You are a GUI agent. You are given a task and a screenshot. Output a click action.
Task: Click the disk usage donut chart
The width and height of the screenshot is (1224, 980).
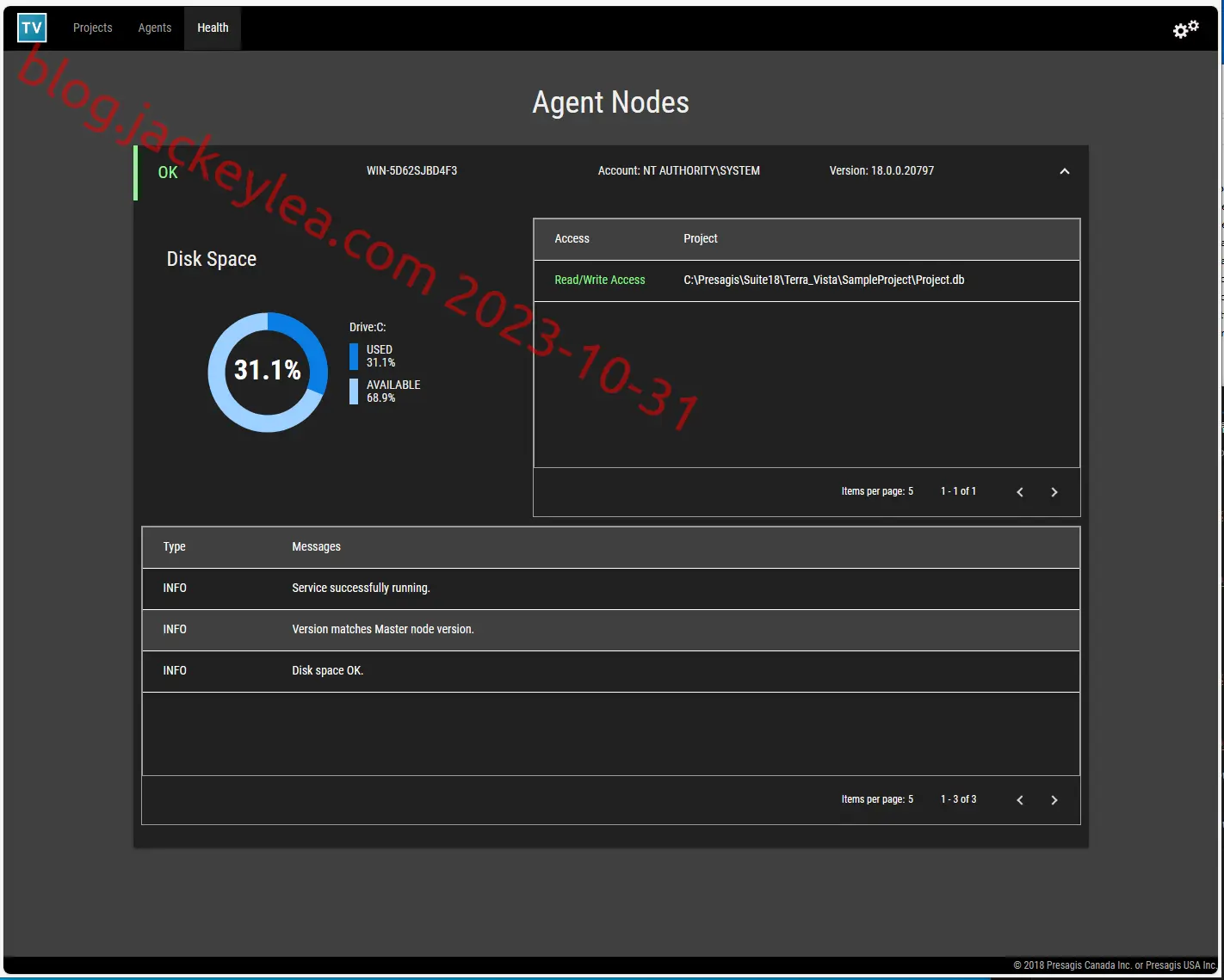[x=268, y=372]
